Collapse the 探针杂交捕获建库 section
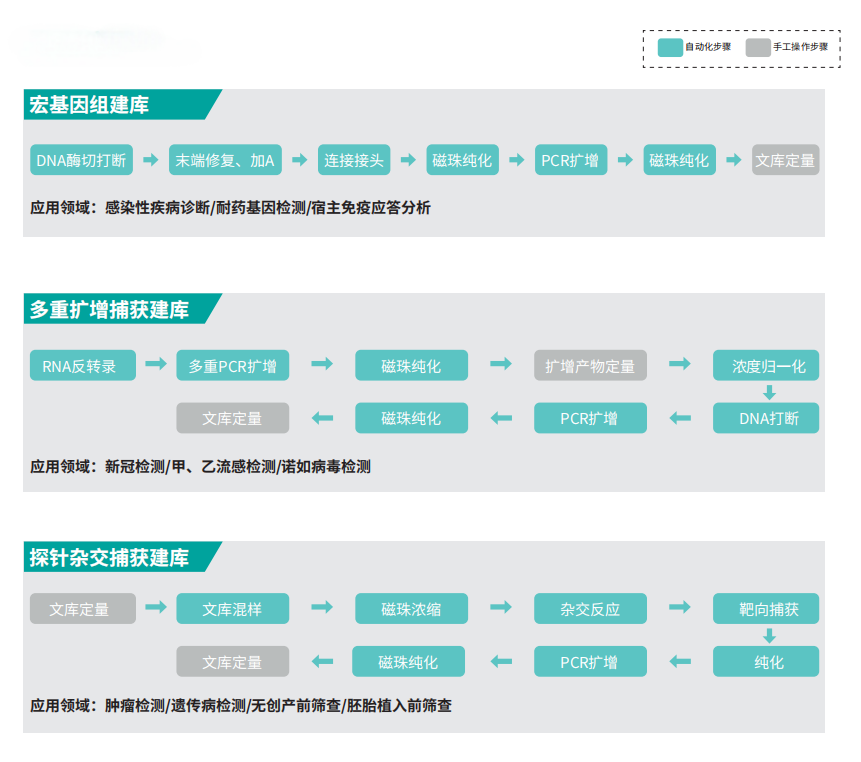Screen dimensions: 861x762 point(110,557)
